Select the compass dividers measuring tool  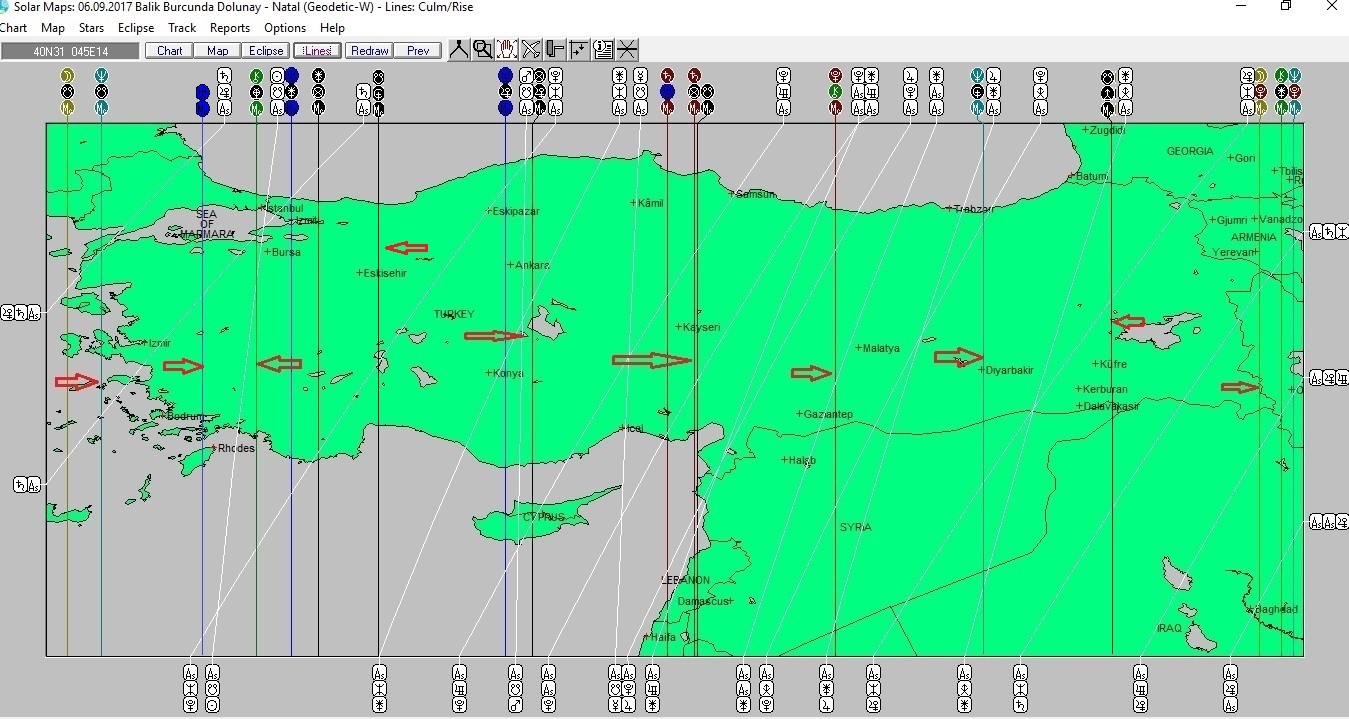[x=459, y=50]
